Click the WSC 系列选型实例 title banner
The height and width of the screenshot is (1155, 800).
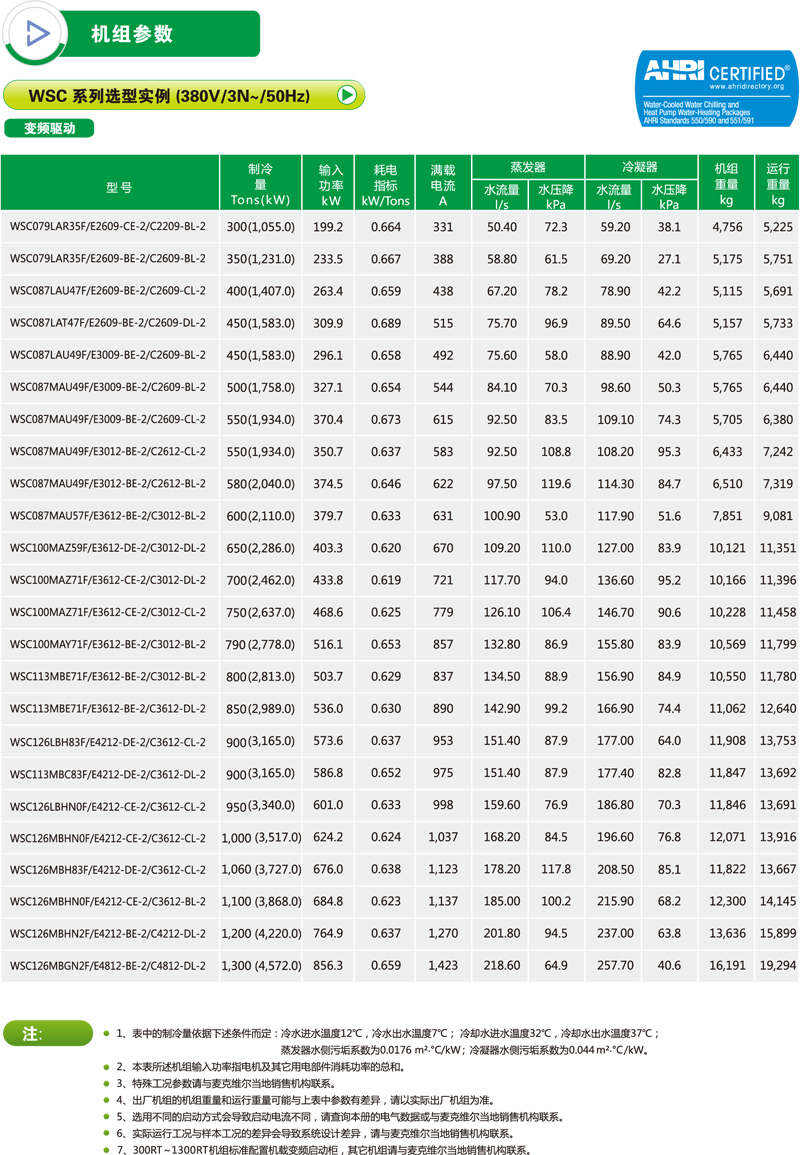[x=170, y=96]
